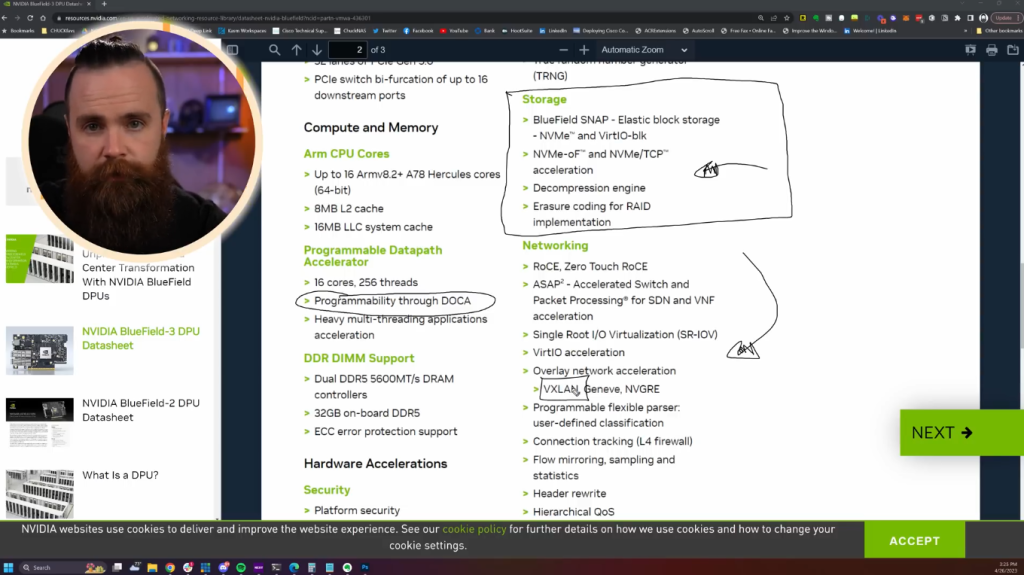Image resolution: width=1024 pixels, height=575 pixels.
Task: Select the Data Center Transformation thumbnail
Action: pyautogui.click(x=40, y=259)
